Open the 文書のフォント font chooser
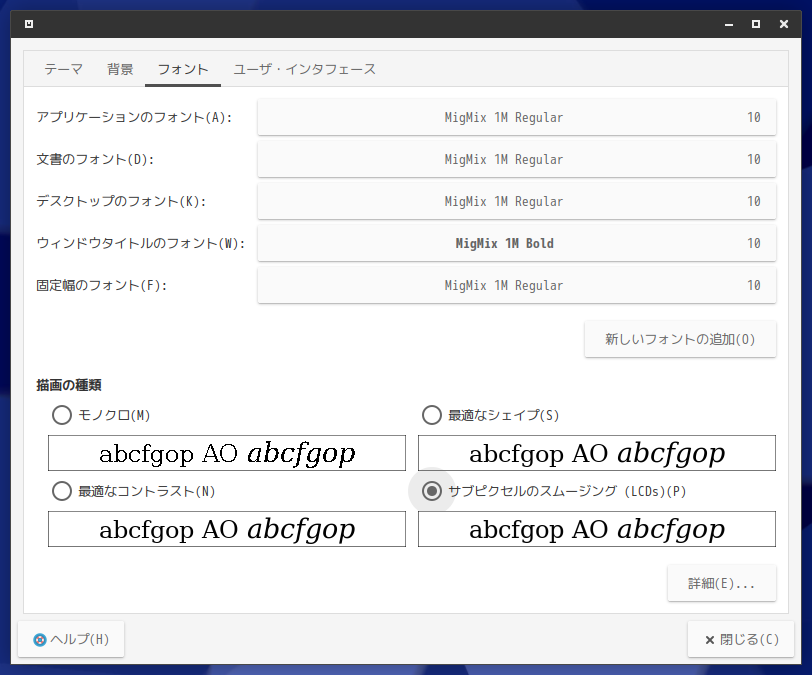812x675 pixels. [516, 160]
